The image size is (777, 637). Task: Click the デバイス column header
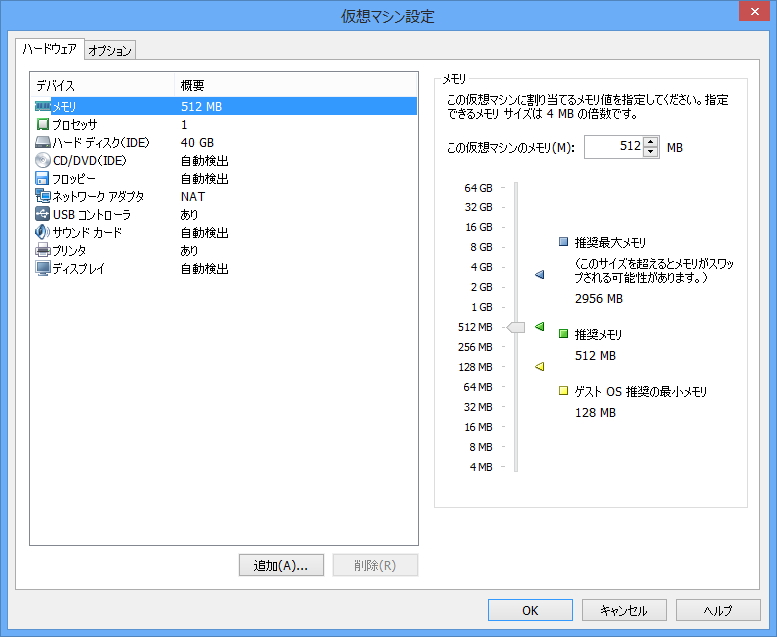pos(102,85)
